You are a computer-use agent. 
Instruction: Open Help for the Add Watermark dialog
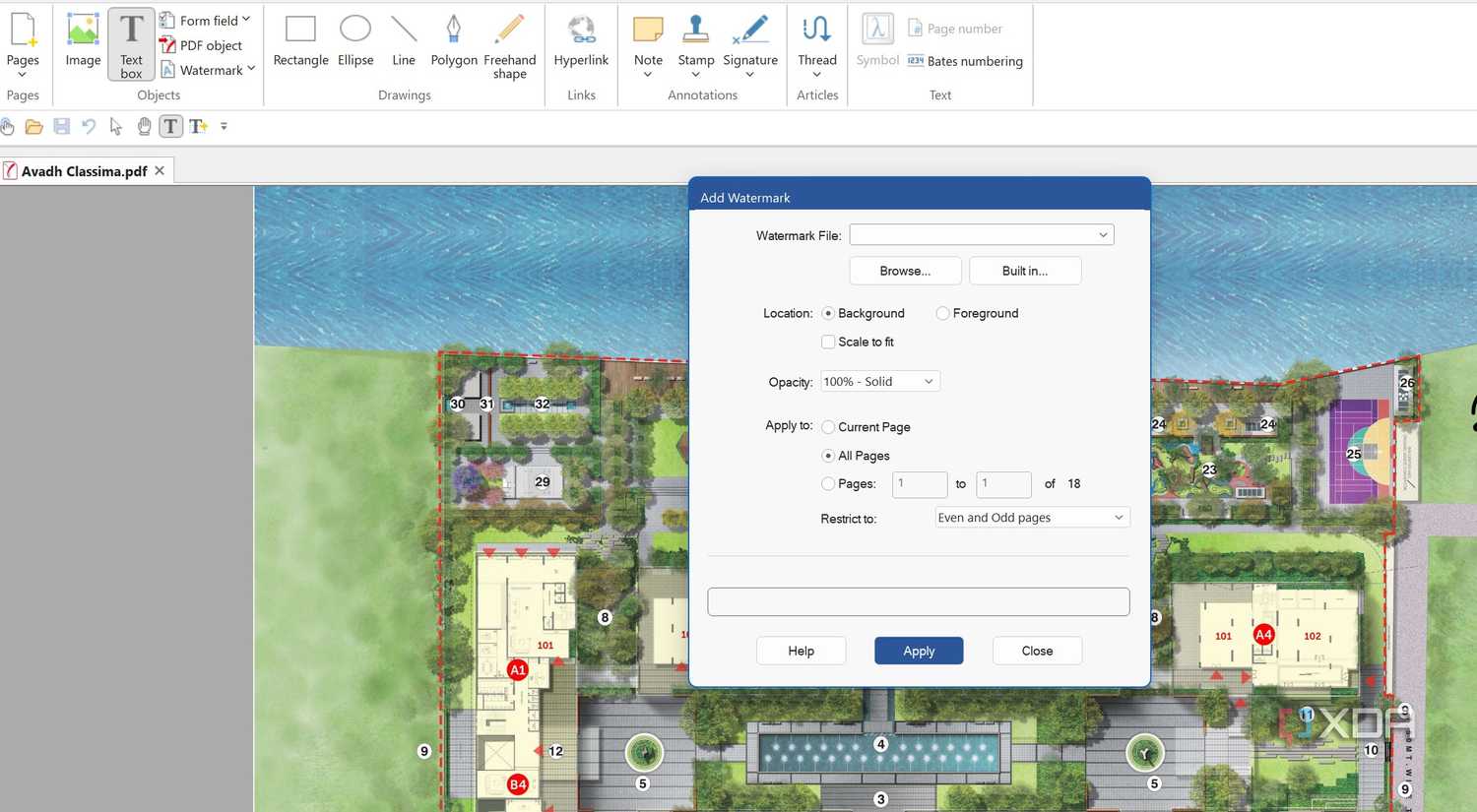pyautogui.click(x=801, y=651)
